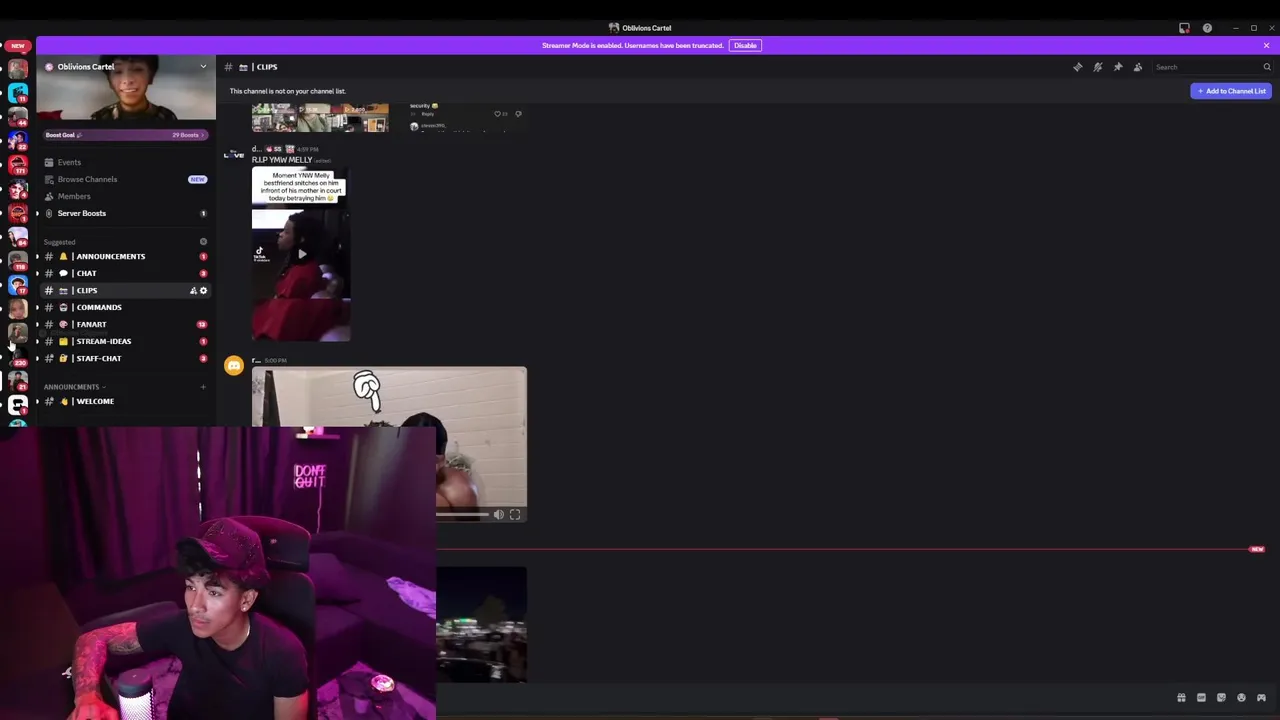Viewport: 1280px width, 720px height.
Task: Open Oblivions Cartel server dropdown
Action: pos(203,67)
